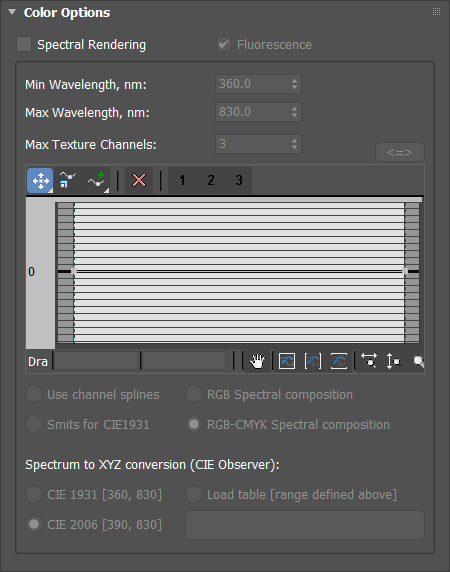Switch to curve channel 3
Screen dimensions: 450x572
[x=239, y=180]
